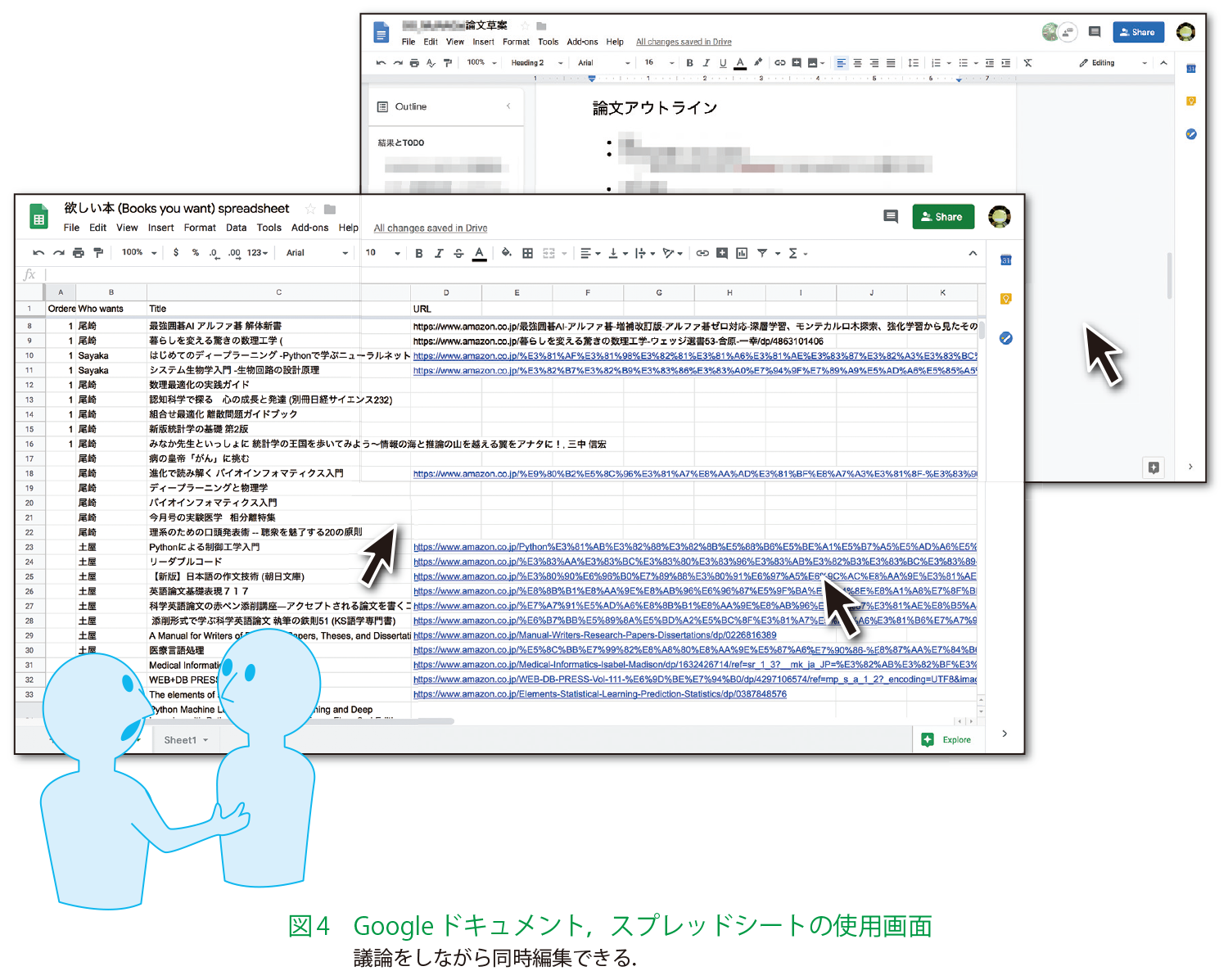
Task: Expand the 123 number format dropdown in Sheets
Action: [258, 253]
